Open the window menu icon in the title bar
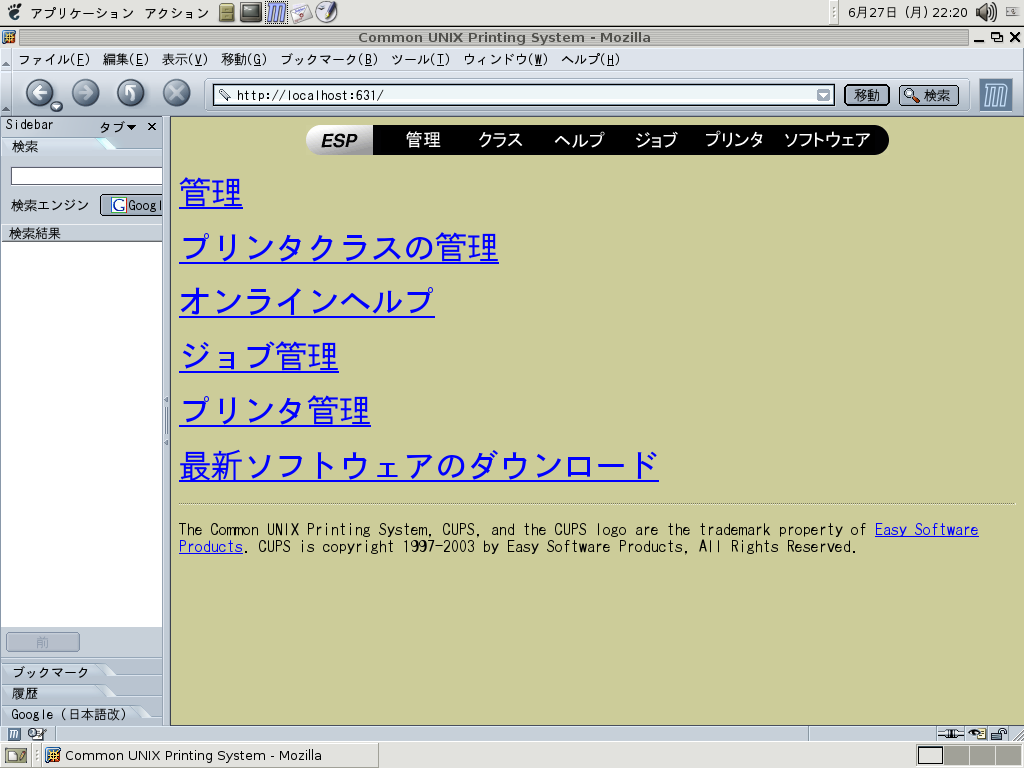Image resolution: width=1024 pixels, height=768 pixels. (x=9, y=37)
